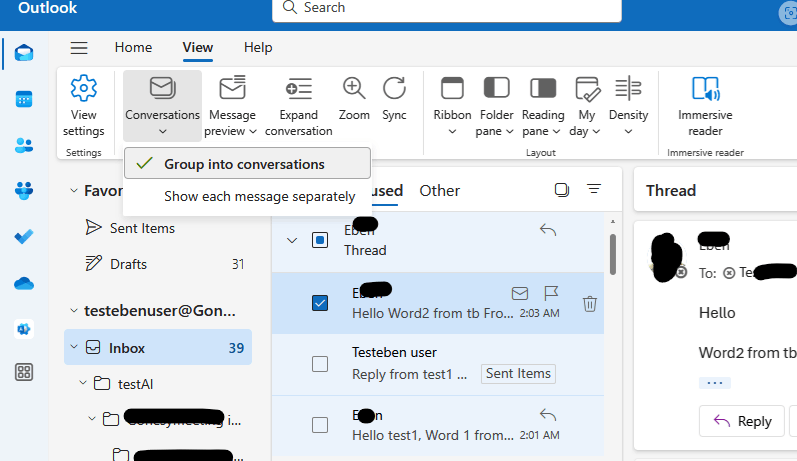Open Reading pane dropdown
Viewport: 797px width, 461px height.
542,106
